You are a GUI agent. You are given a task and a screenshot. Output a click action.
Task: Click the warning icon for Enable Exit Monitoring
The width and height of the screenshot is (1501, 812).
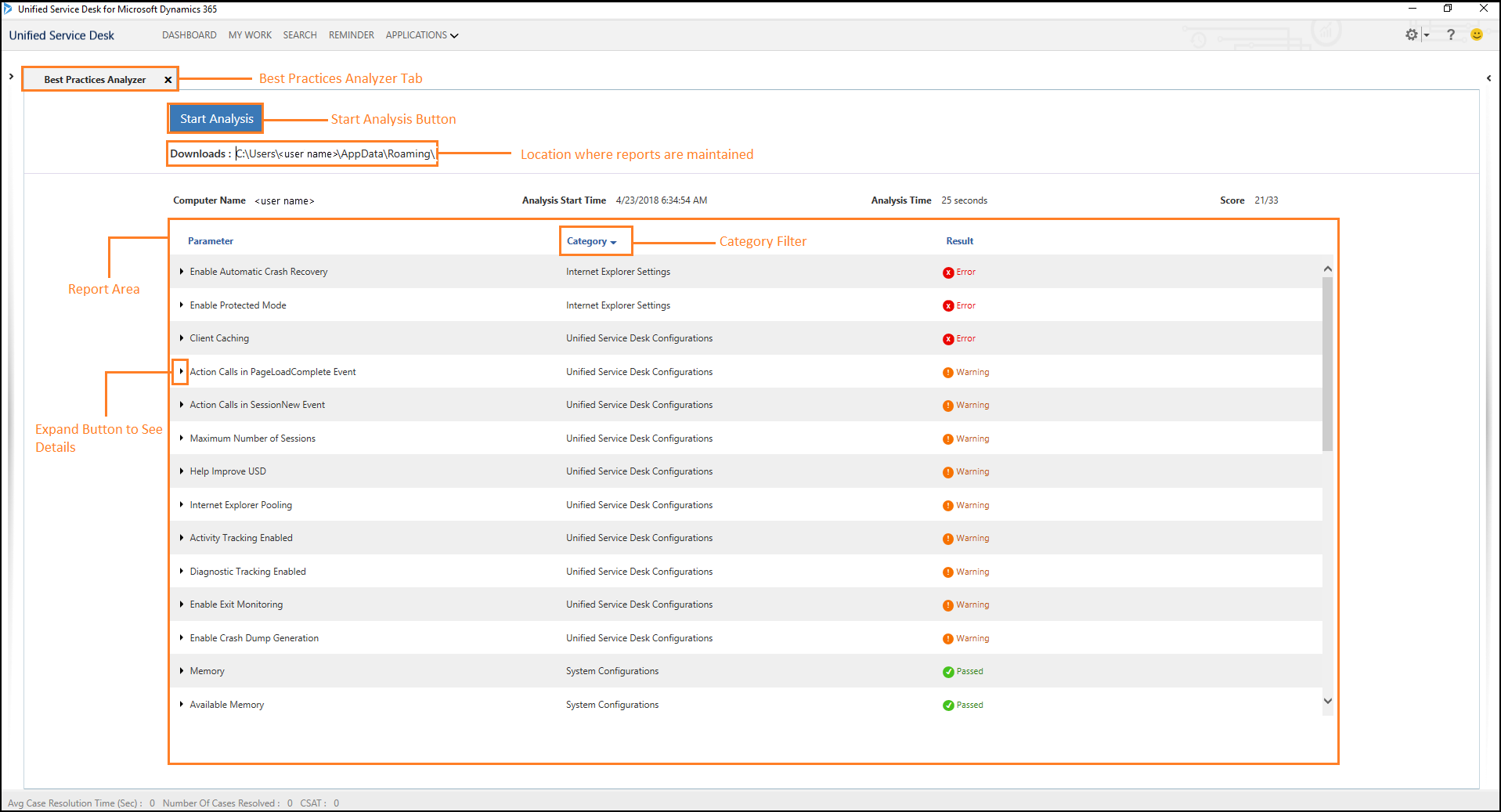pos(948,605)
